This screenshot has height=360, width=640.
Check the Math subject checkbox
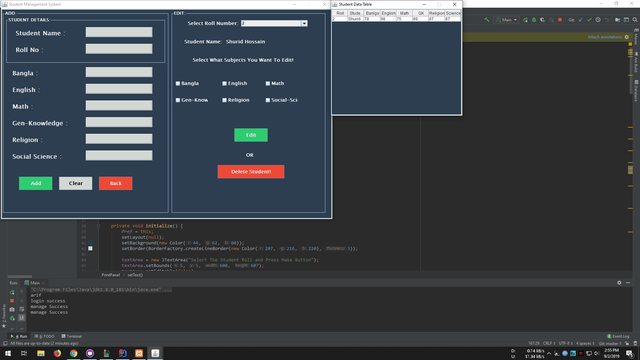268,83
